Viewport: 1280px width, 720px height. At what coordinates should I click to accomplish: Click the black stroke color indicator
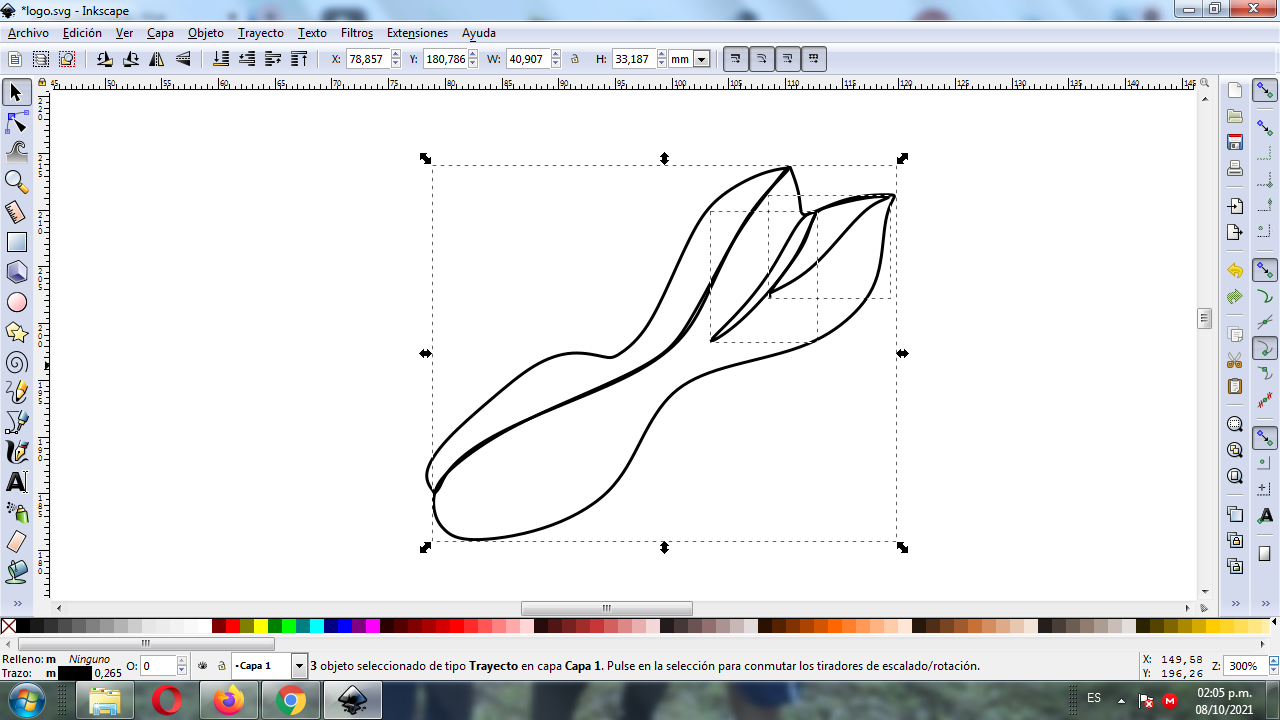(x=74, y=673)
